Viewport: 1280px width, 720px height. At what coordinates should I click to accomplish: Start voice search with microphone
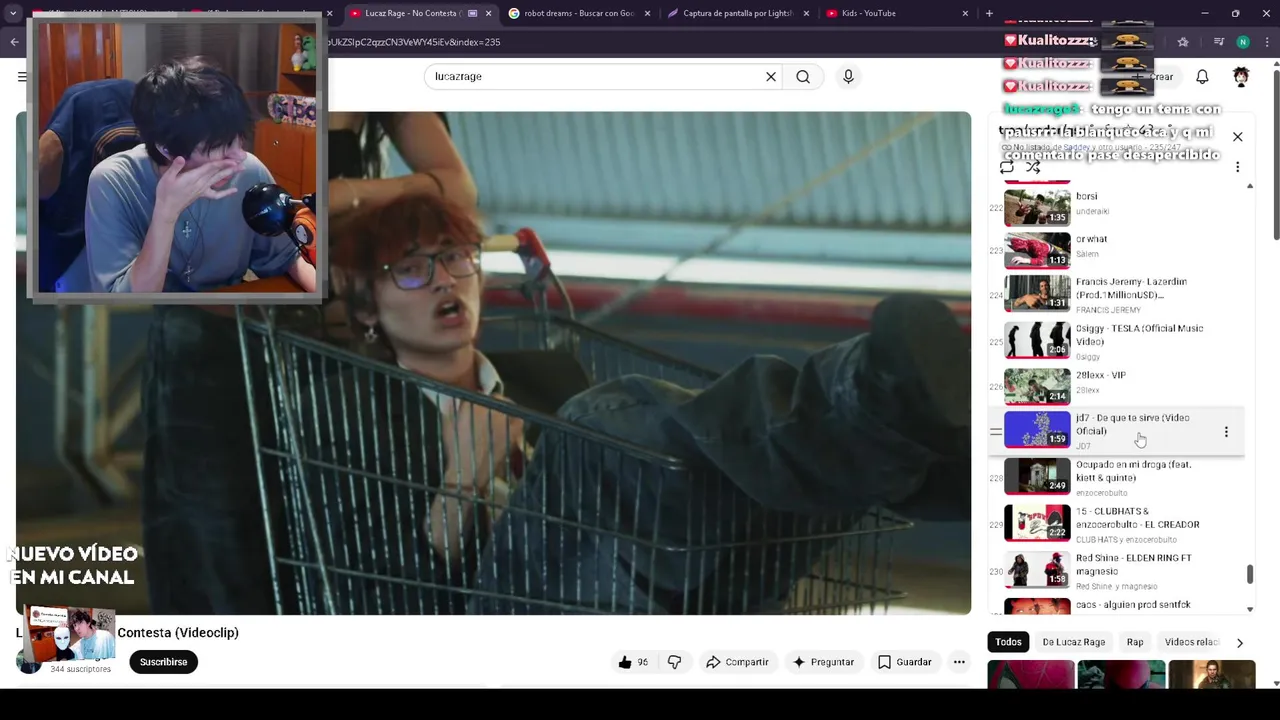pyautogui.click(x=848, y=77)
